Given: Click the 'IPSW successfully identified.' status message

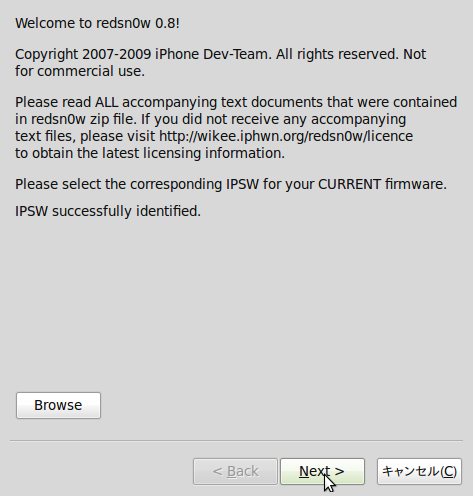Looking at the screenshot, I should (108, 211).
